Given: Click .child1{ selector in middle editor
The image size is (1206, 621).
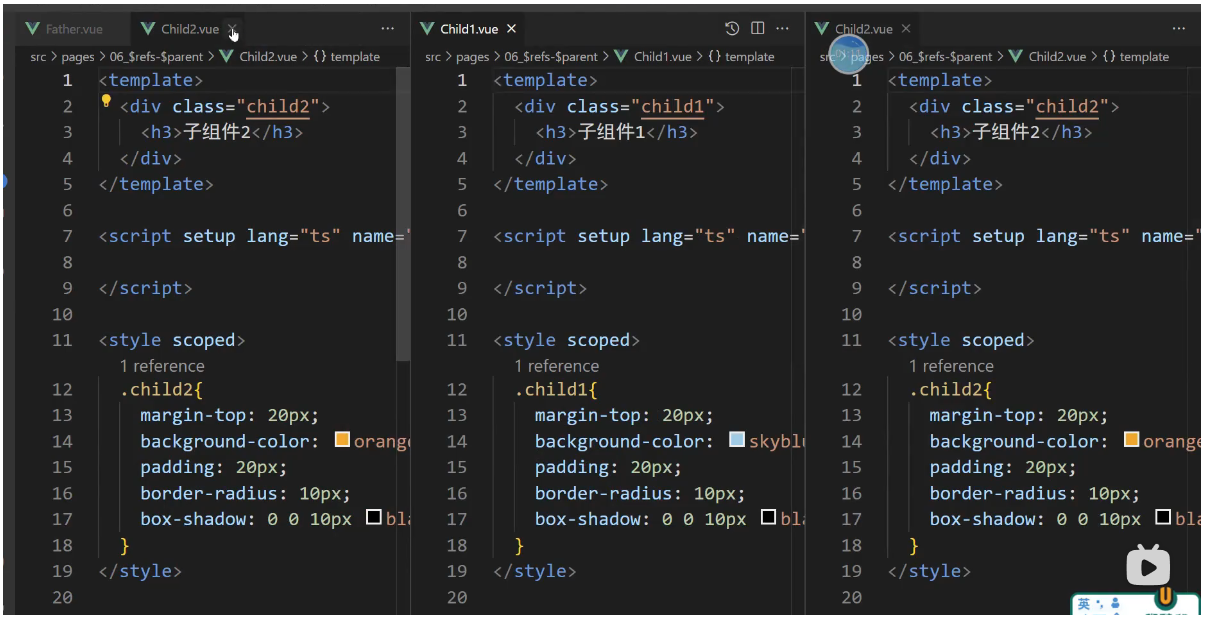Looking at the screenshot, I should 556,390.
